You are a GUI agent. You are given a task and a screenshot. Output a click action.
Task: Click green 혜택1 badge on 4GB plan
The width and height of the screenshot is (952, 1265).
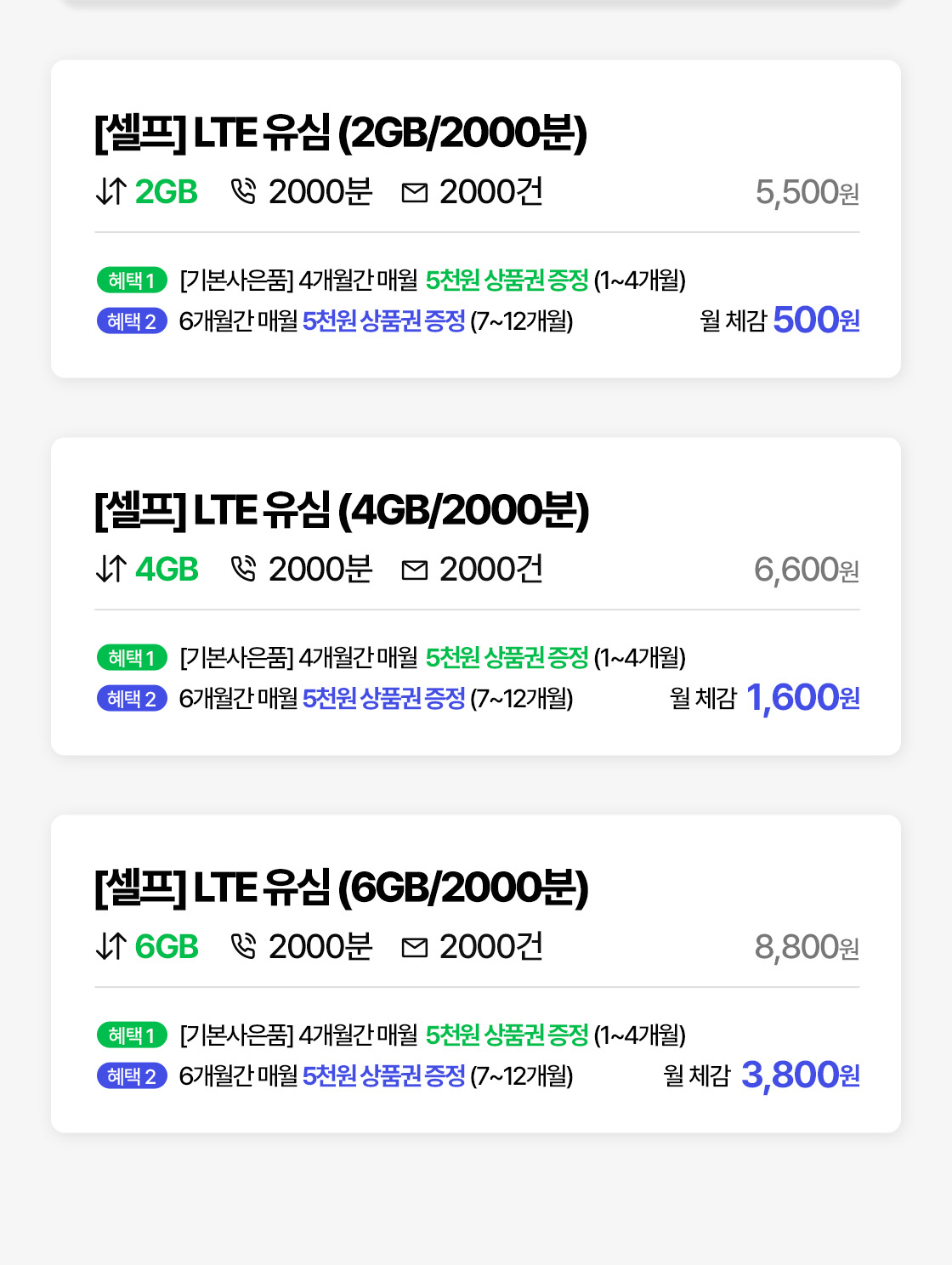(x=132, y=657)
